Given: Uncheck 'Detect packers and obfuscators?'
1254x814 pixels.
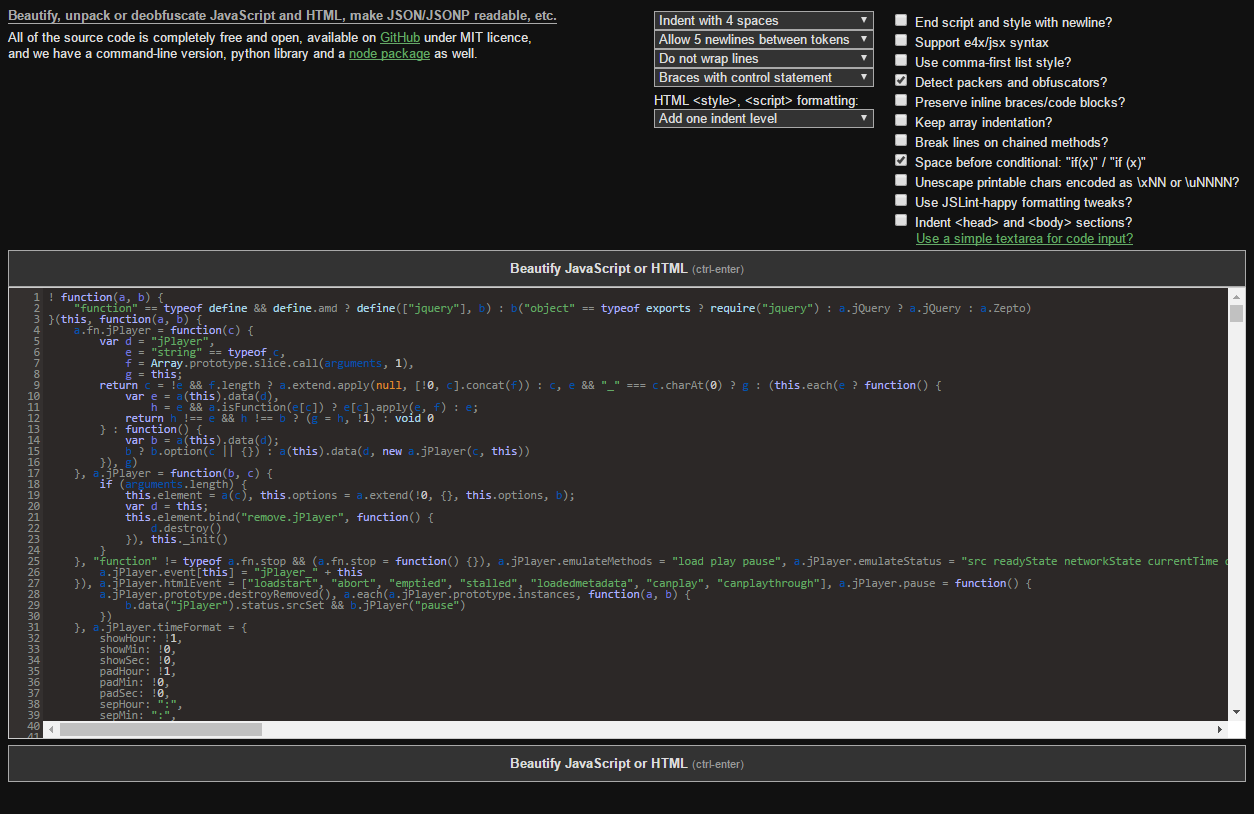Looking at the screenshot, I should point(902,81).
